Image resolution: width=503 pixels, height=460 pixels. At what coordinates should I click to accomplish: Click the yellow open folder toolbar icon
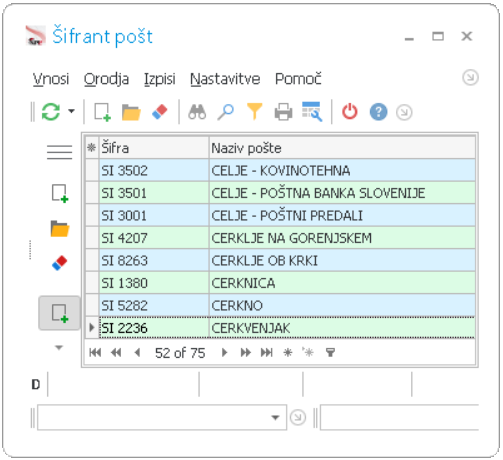click(x=131, y=112)
